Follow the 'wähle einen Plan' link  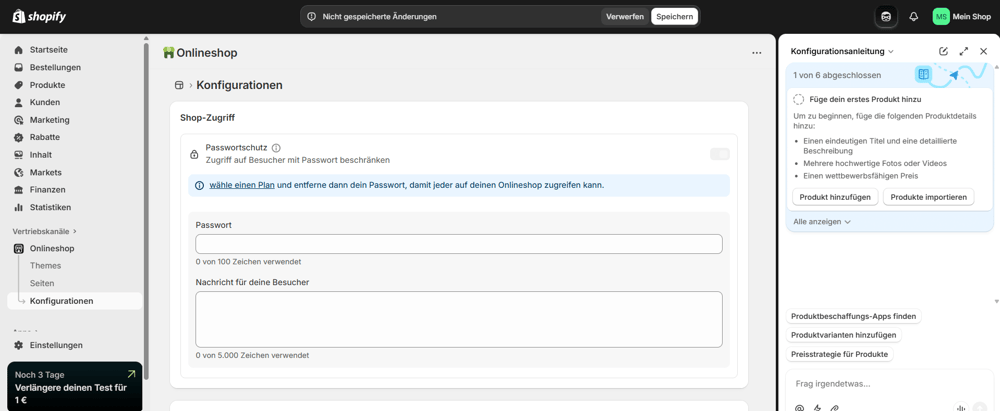click(242, 185)
